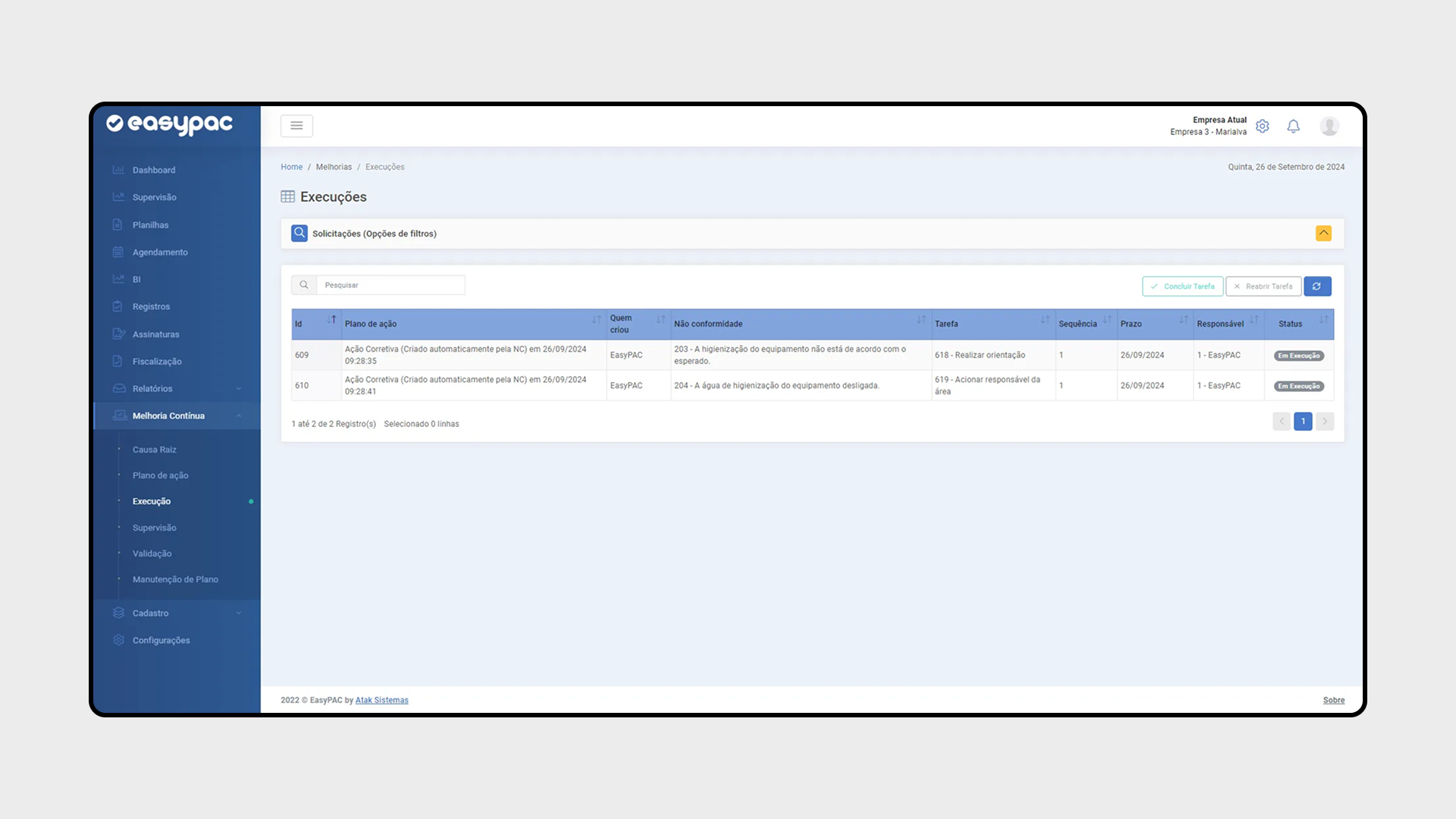Select Plano de ação submenu item

[160, 475]
